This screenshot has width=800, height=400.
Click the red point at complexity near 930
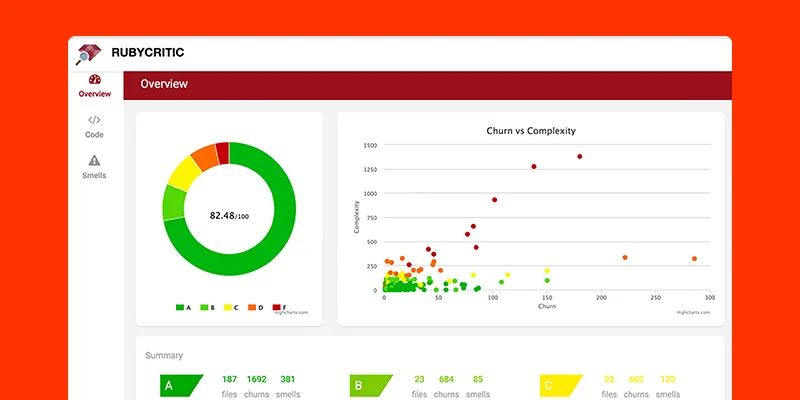click(x=494, y=199)
